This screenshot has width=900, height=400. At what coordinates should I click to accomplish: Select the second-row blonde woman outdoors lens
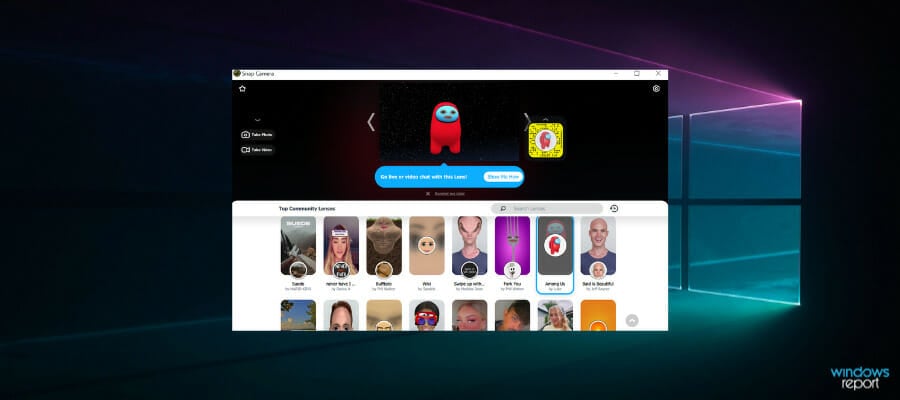555,315
